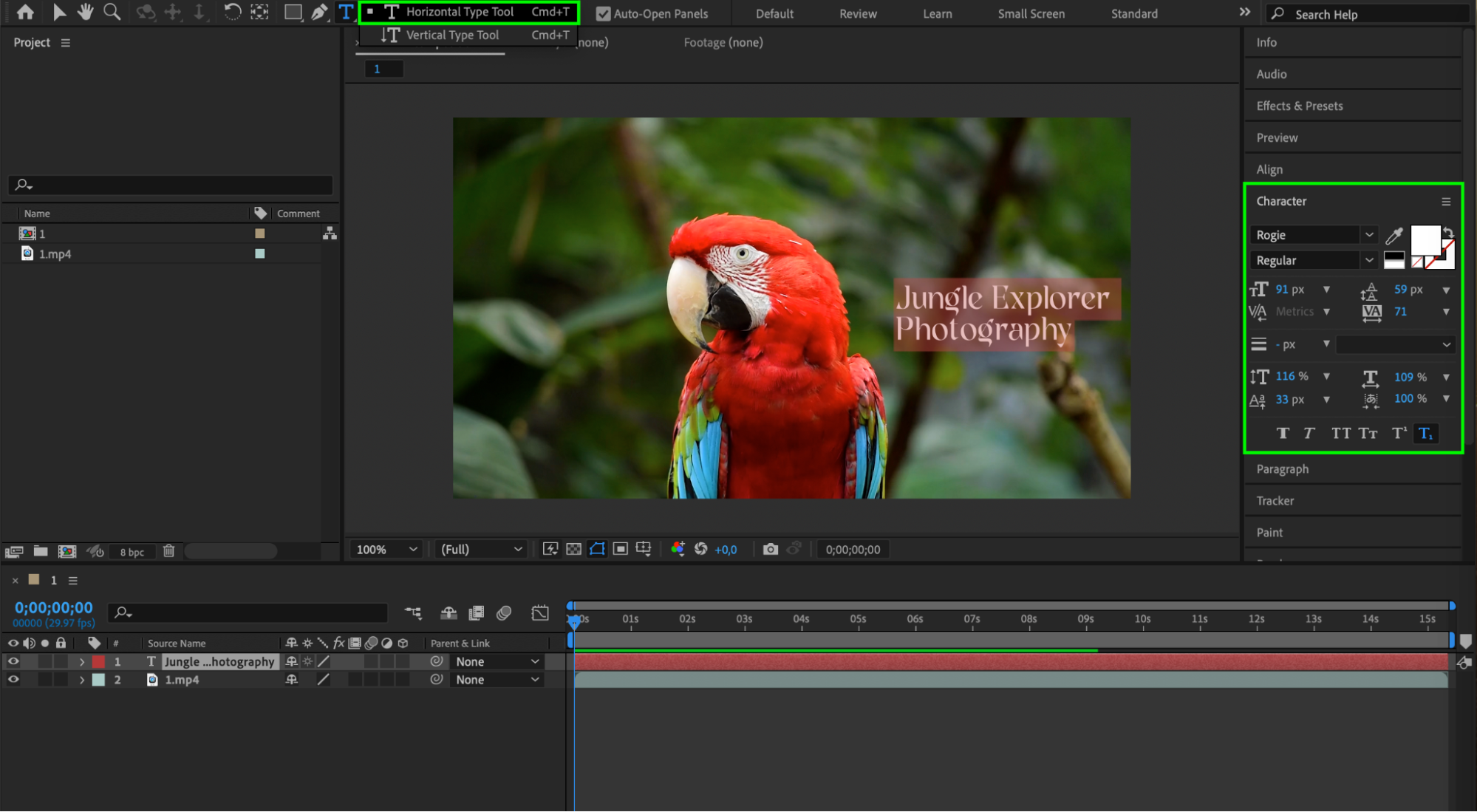Screen dimensions: 1477x812
Task: Select the Pen tool
Action: tap(319, 12)
